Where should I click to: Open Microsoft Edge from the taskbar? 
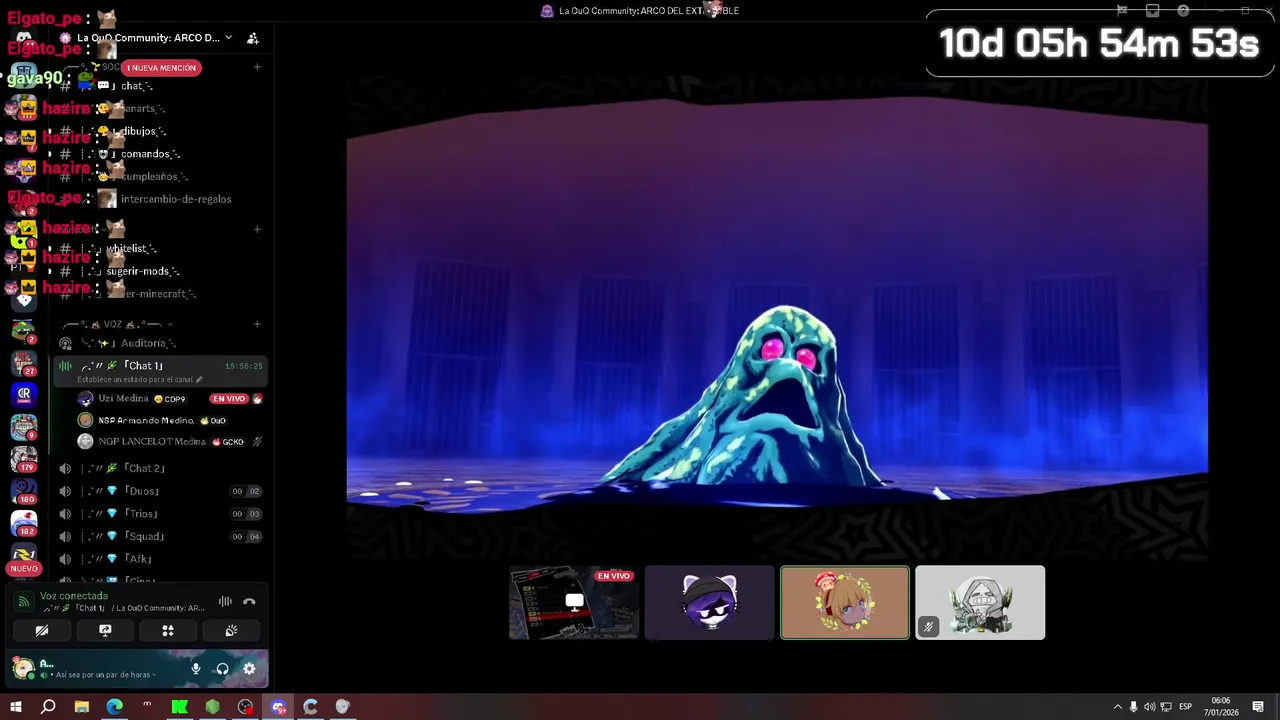[x=114, y=707]
